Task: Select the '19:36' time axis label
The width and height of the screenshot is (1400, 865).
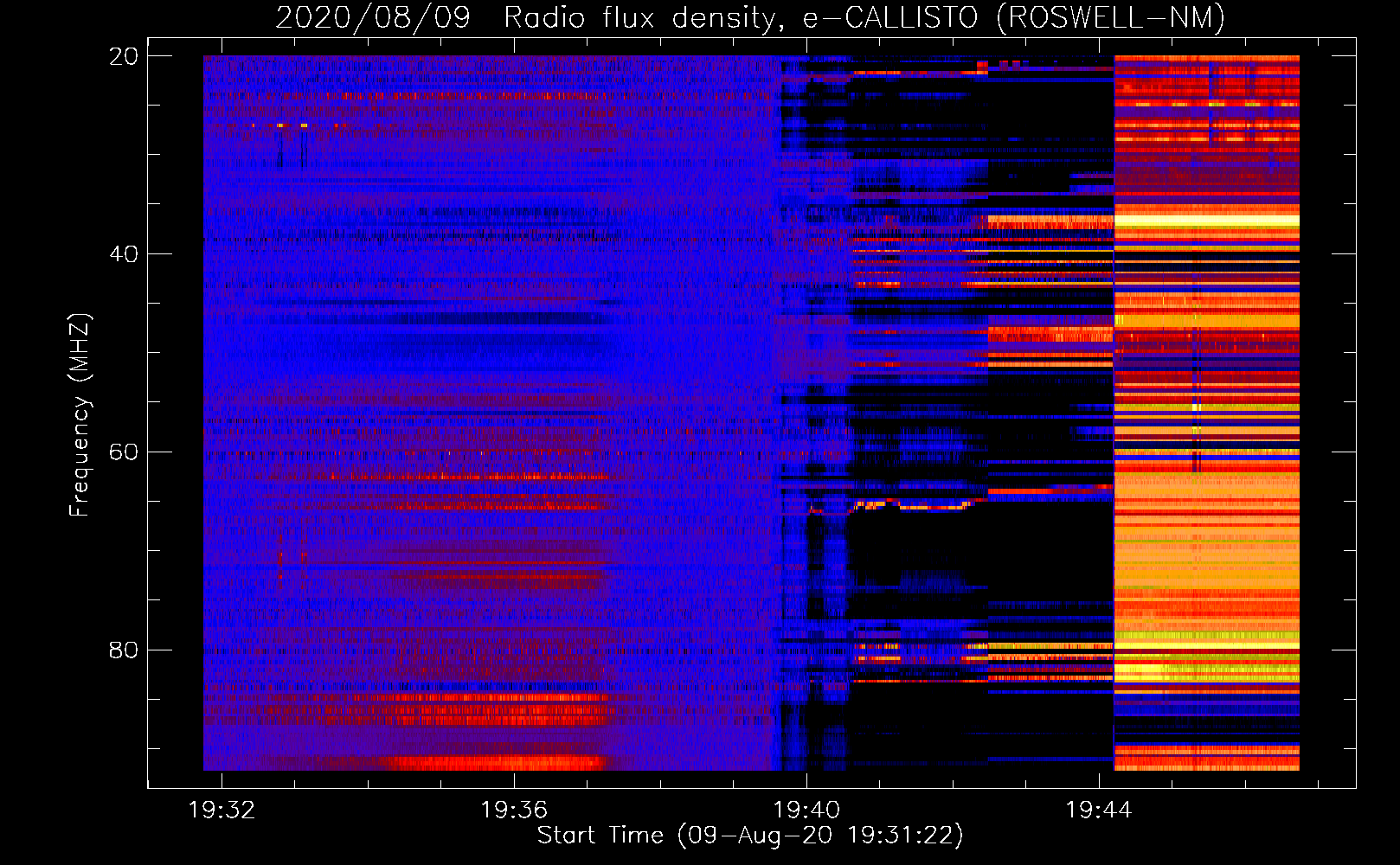Action: [x=515, y=811]
